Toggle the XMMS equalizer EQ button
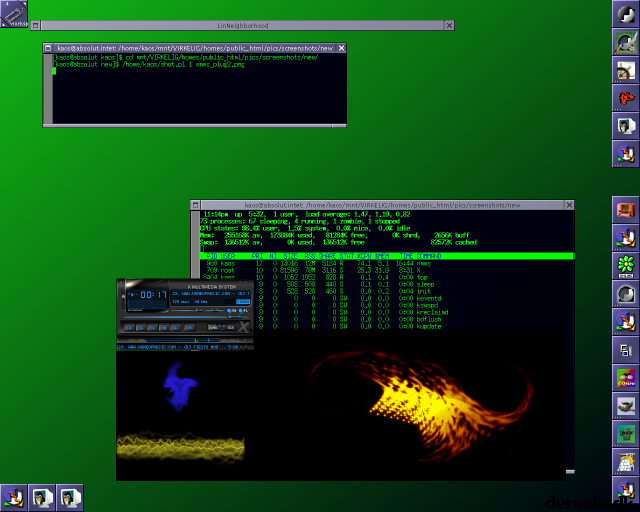The height and width of the screenshot is (512, 640). (231, 311)
